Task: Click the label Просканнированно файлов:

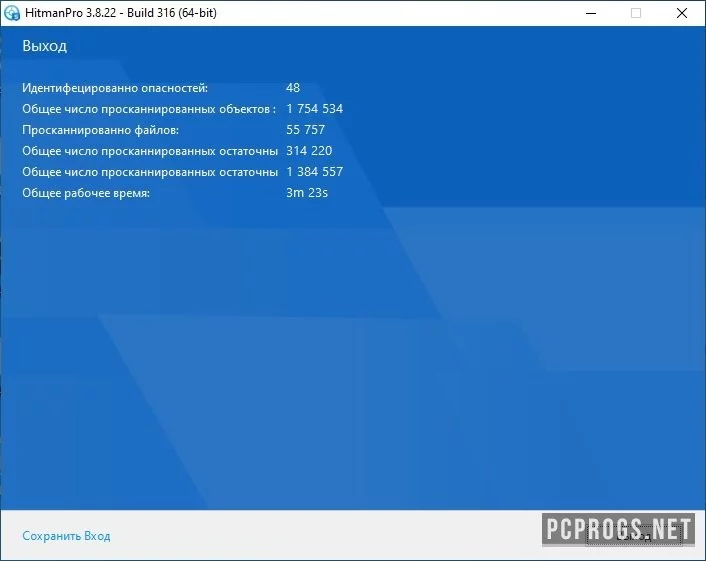Action: pyautogui.click(x=100, y=130)
